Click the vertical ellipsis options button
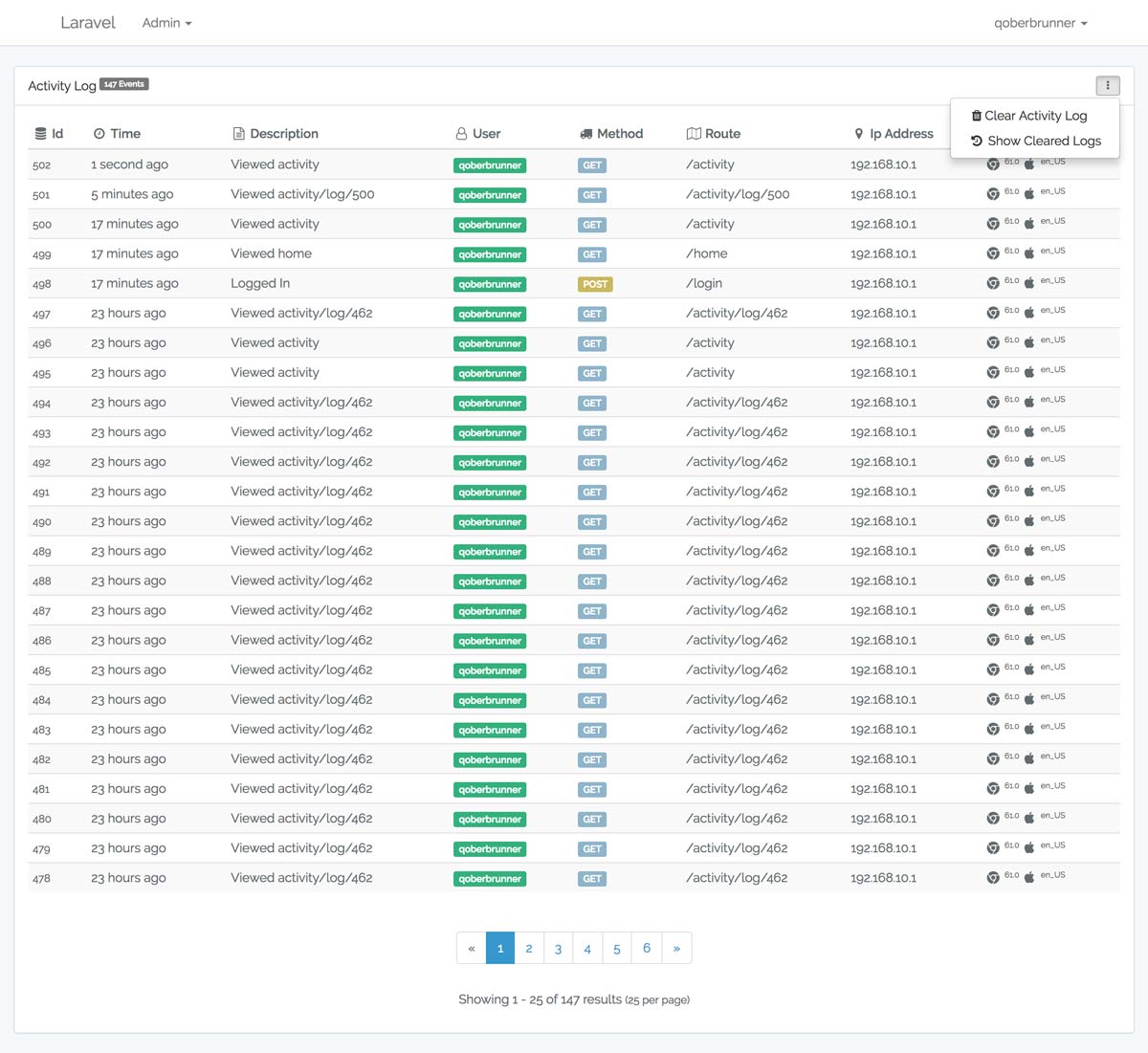Viewport: 1148px width, 1053px height. (1107, 85)
